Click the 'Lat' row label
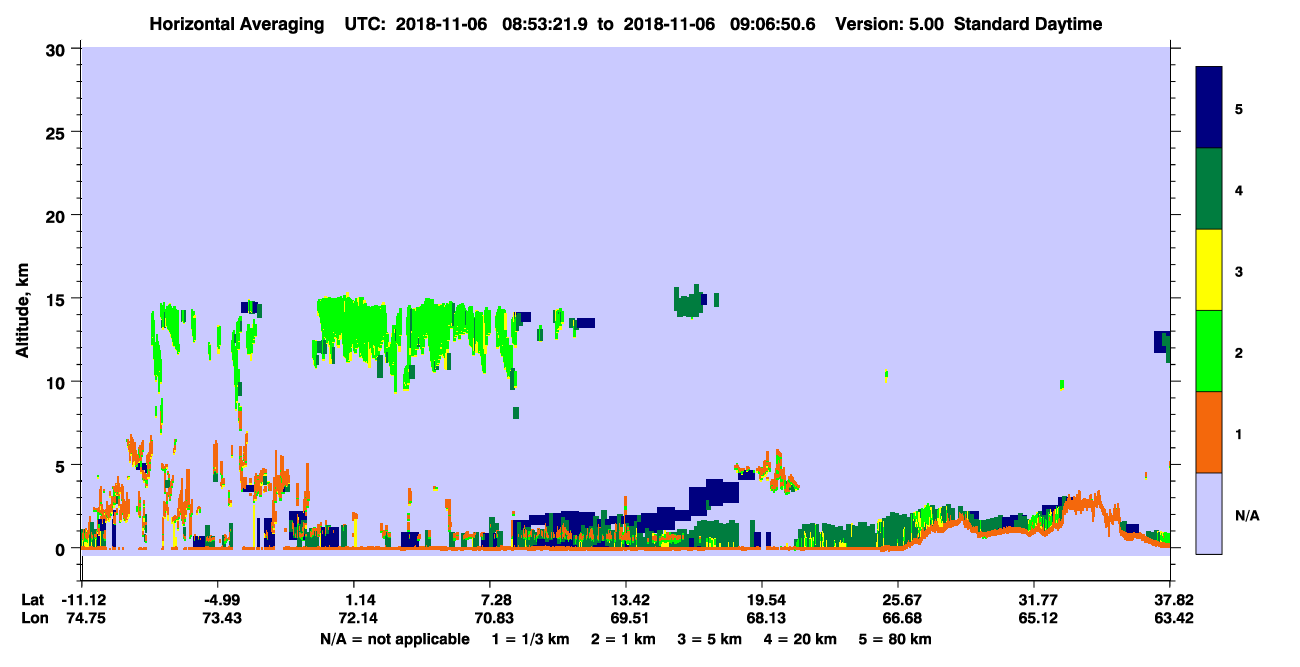The width and height of the screenshot is (1300, 667). 32,600
